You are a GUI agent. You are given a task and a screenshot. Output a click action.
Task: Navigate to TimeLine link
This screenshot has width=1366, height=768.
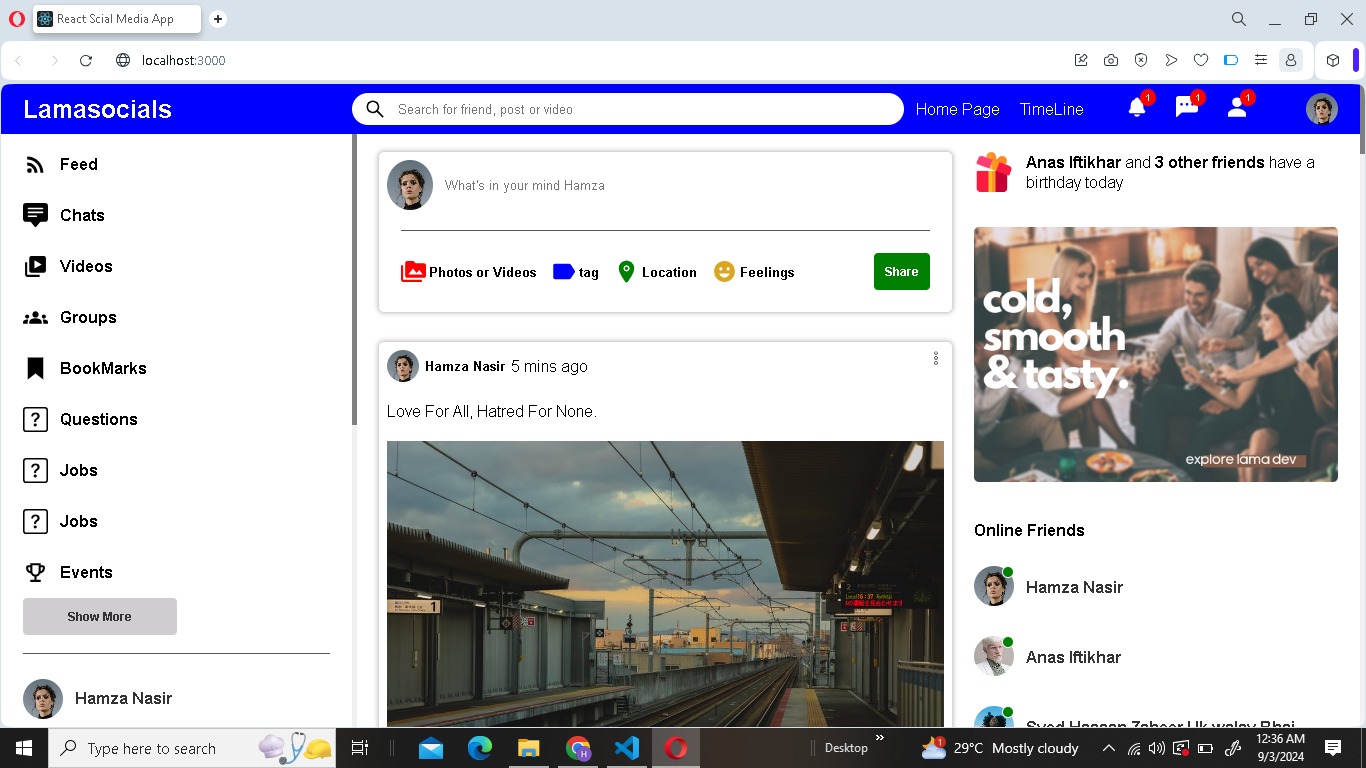(1051, 109)
